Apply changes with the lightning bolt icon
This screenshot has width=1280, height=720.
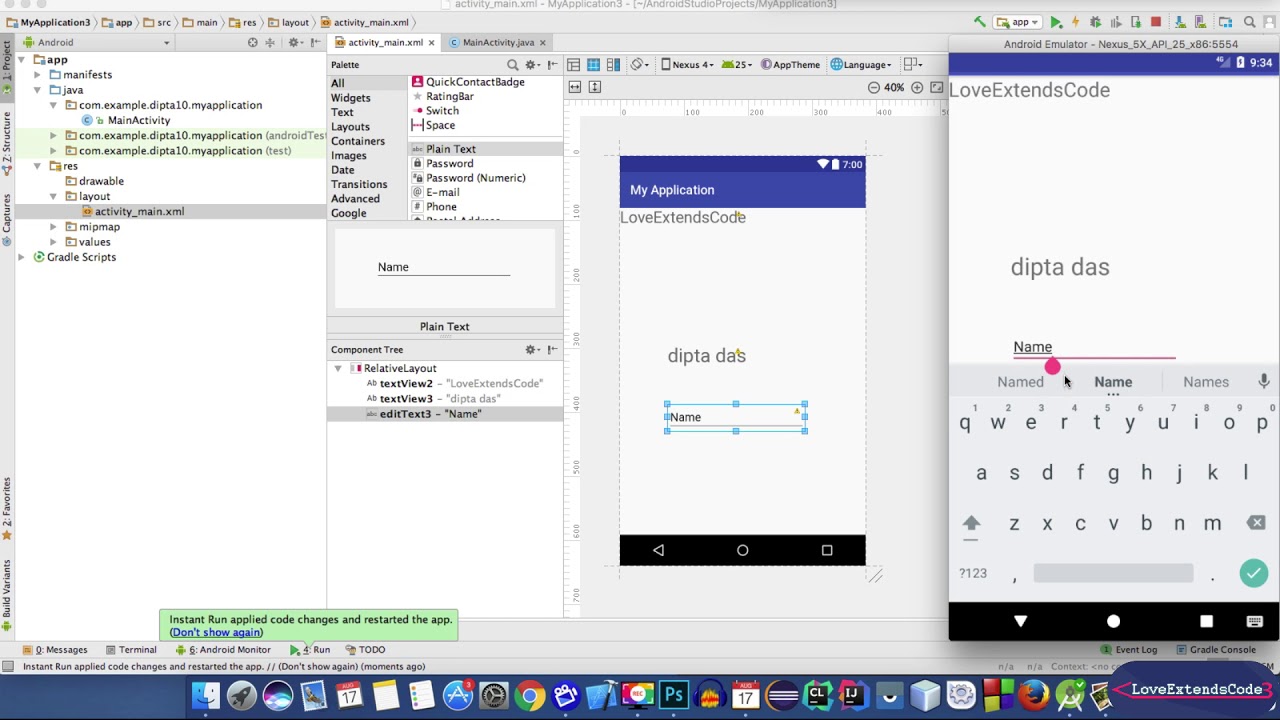pos(1075,22)
